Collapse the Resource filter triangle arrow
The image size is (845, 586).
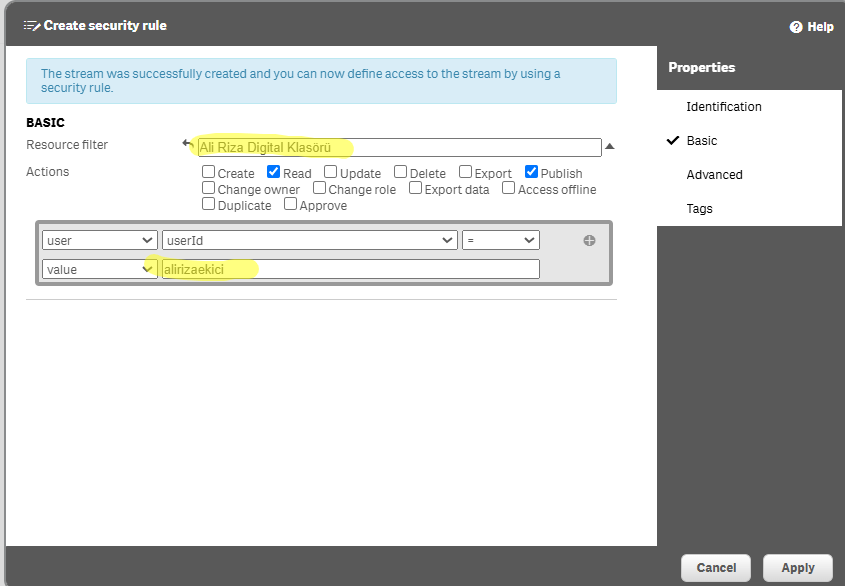pos(610,147)
